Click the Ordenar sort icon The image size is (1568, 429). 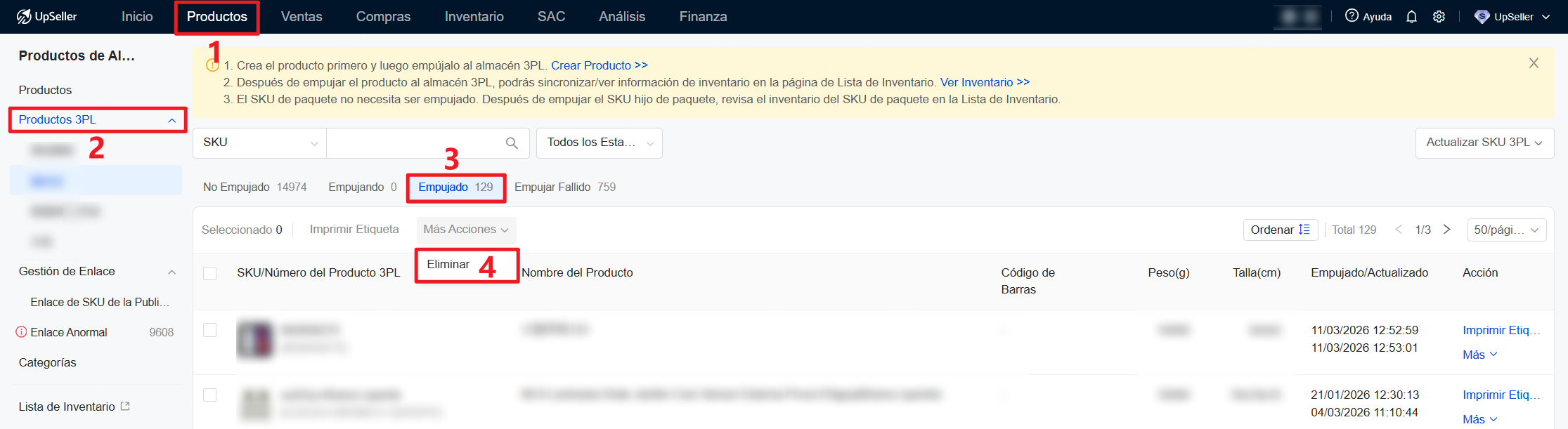point(1304,230)
